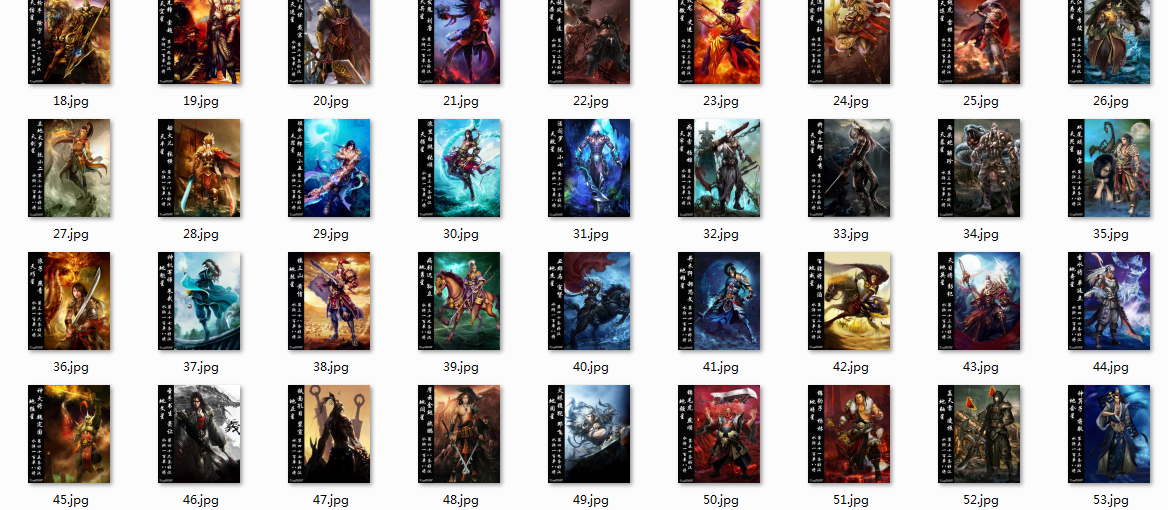The height and width of the screenshot is (510, 1168).
Task: Select the thumbnail of 35.jpg
Action: pyautogui.click(x=1109, y=168)
